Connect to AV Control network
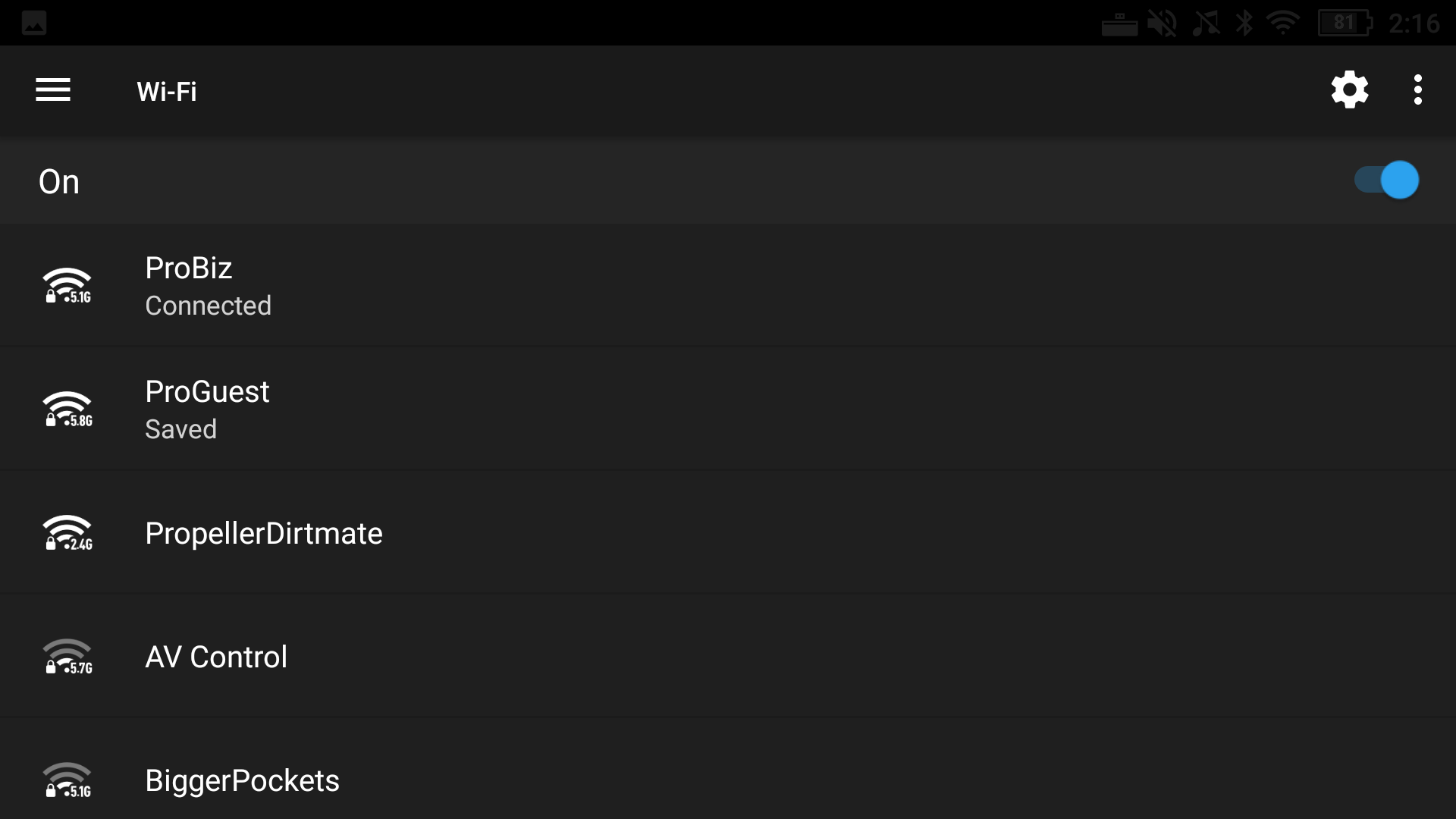Screen dimensions: 1456x819 (728, 657)
